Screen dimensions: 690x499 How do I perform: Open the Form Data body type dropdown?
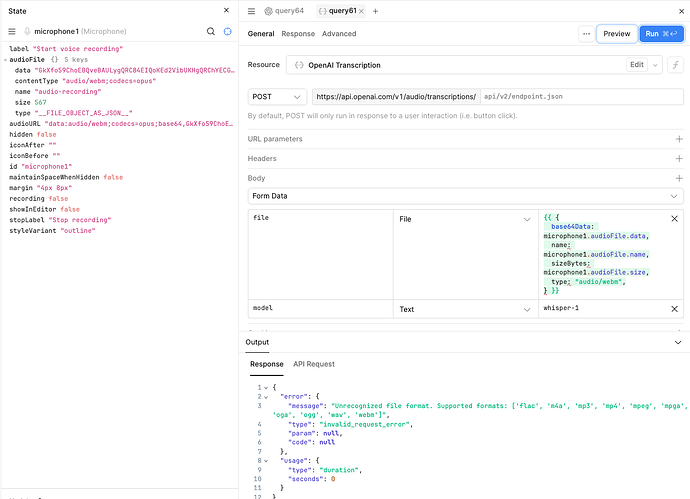pyautogui.click(x=465, y=196)
